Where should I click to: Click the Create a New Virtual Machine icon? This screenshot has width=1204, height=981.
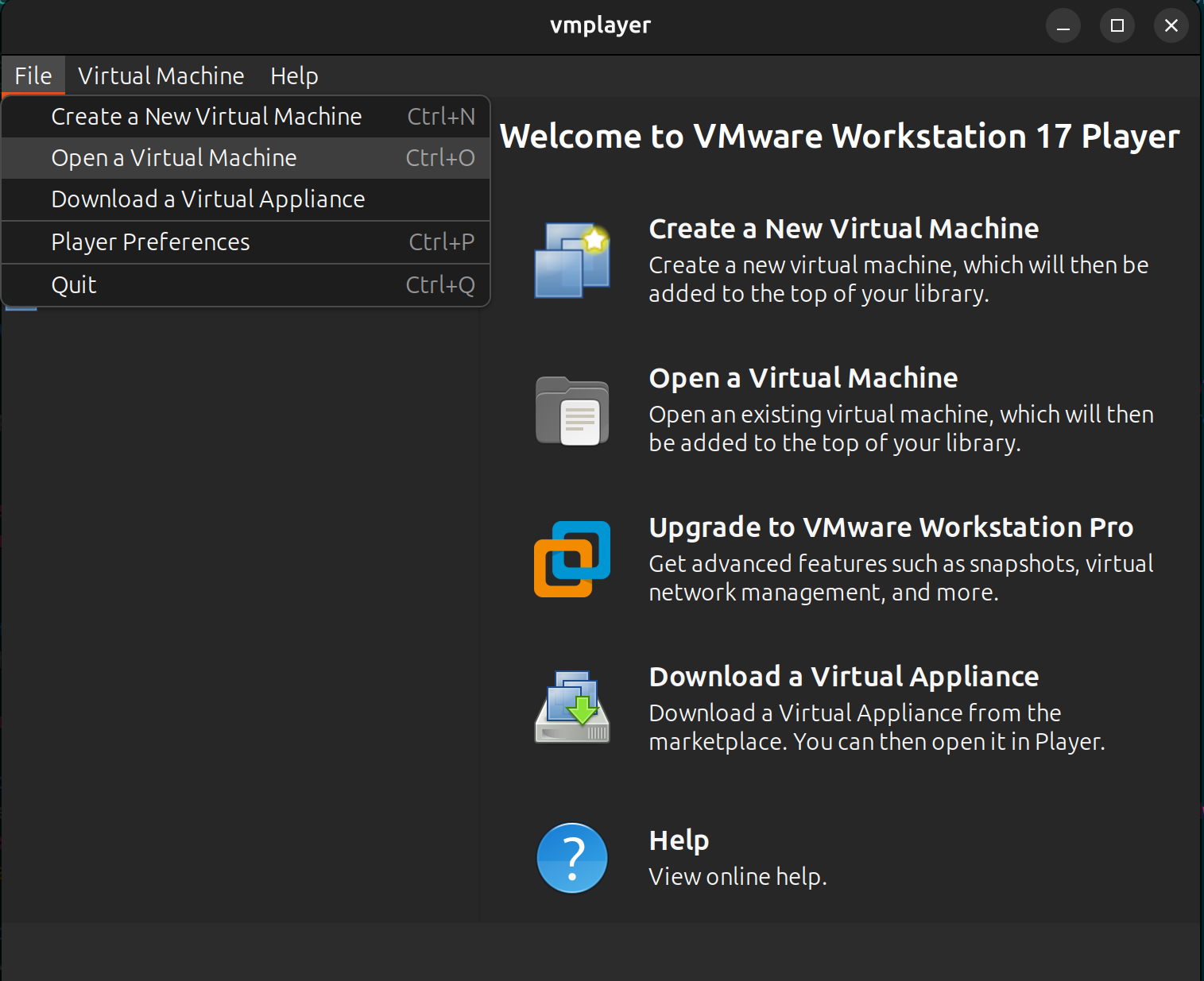click(x=572, y=261)
